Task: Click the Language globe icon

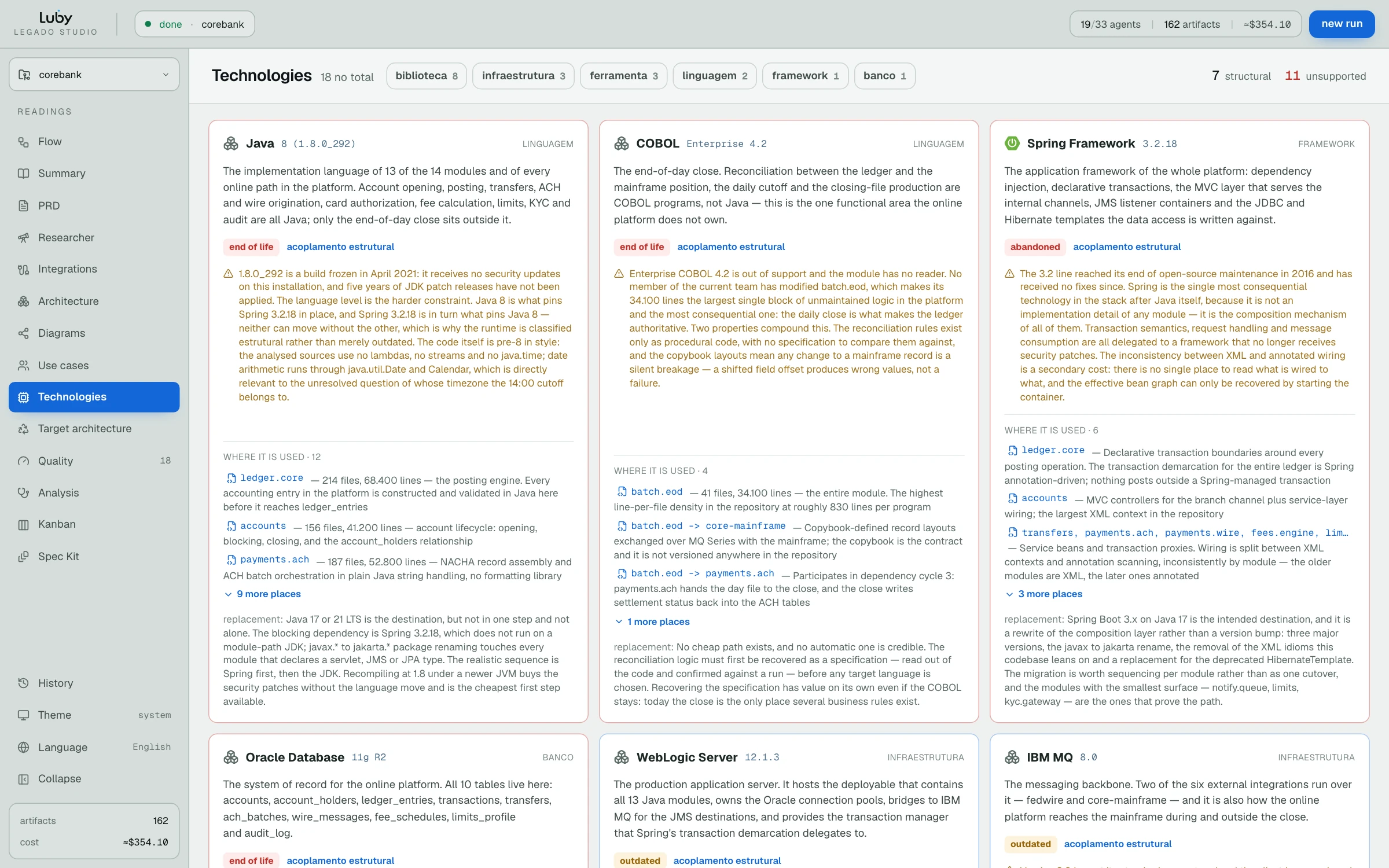Action: 23,748
